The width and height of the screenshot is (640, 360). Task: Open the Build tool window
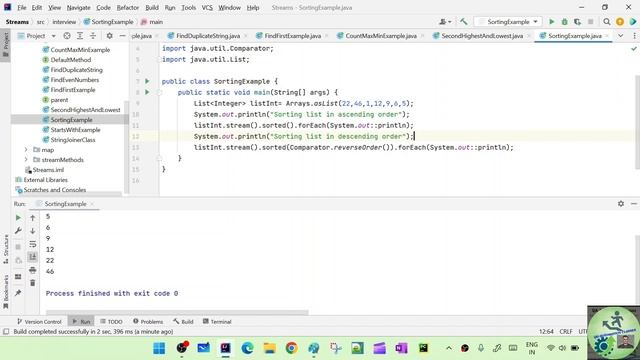[183, 322]
